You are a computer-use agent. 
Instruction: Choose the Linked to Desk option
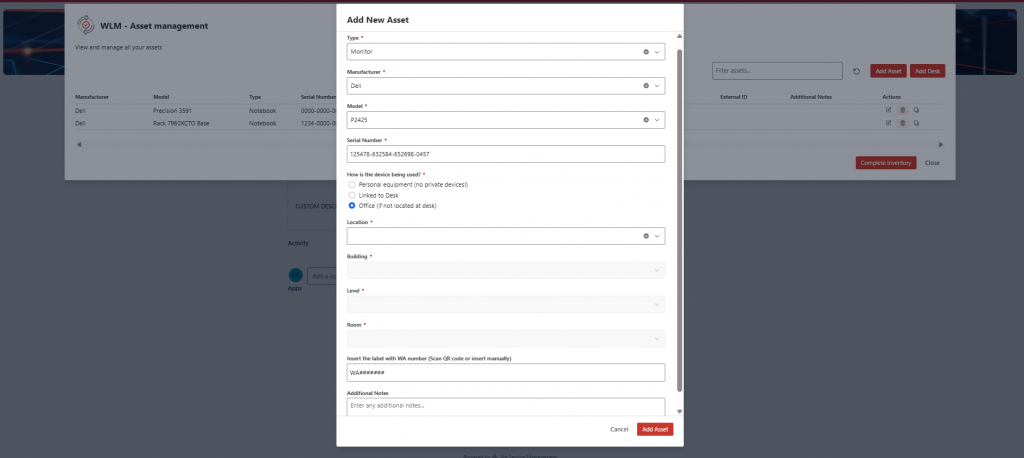[351, 195]
